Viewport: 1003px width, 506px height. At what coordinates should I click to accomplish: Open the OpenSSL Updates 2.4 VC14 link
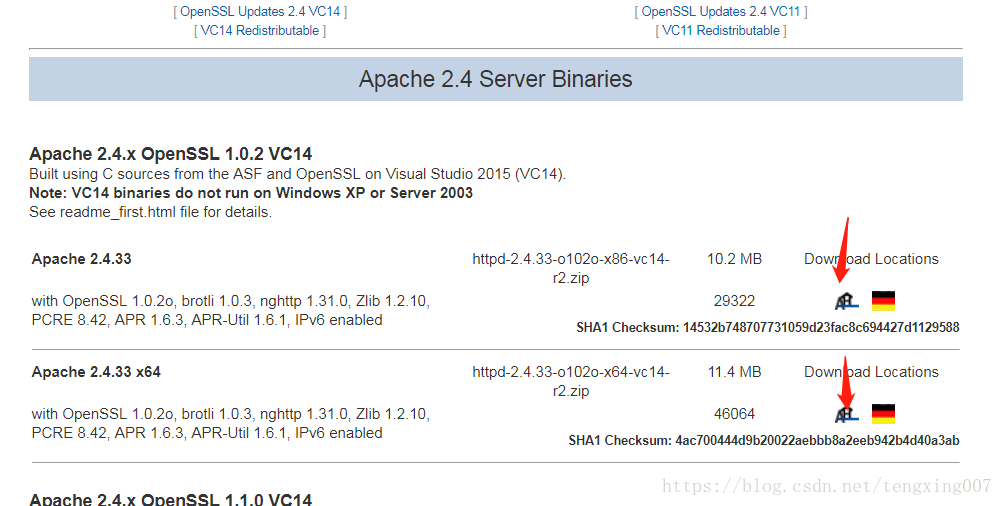point(260,12)
